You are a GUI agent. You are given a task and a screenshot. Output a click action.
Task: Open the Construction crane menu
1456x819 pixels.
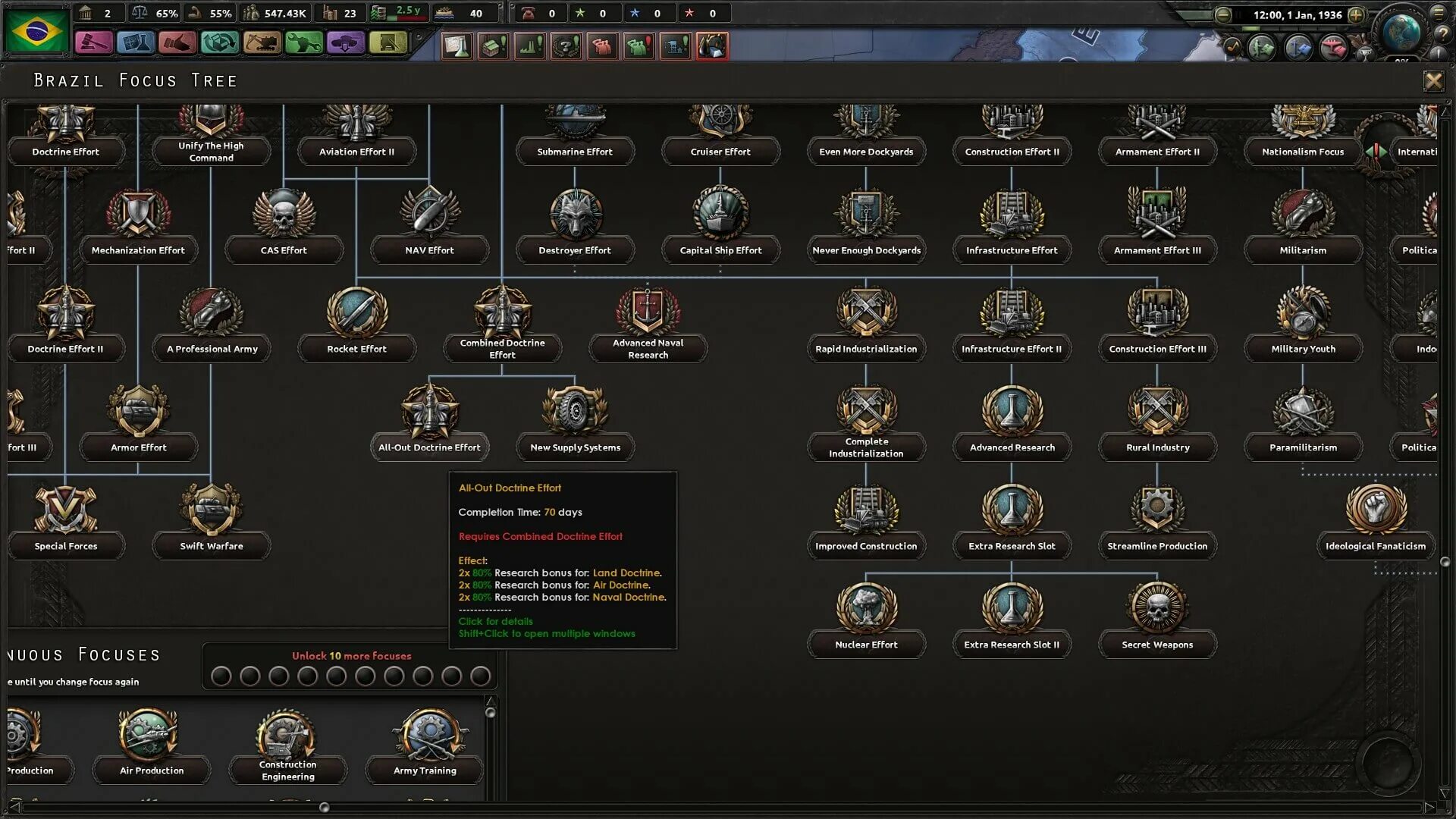(262, 43)
